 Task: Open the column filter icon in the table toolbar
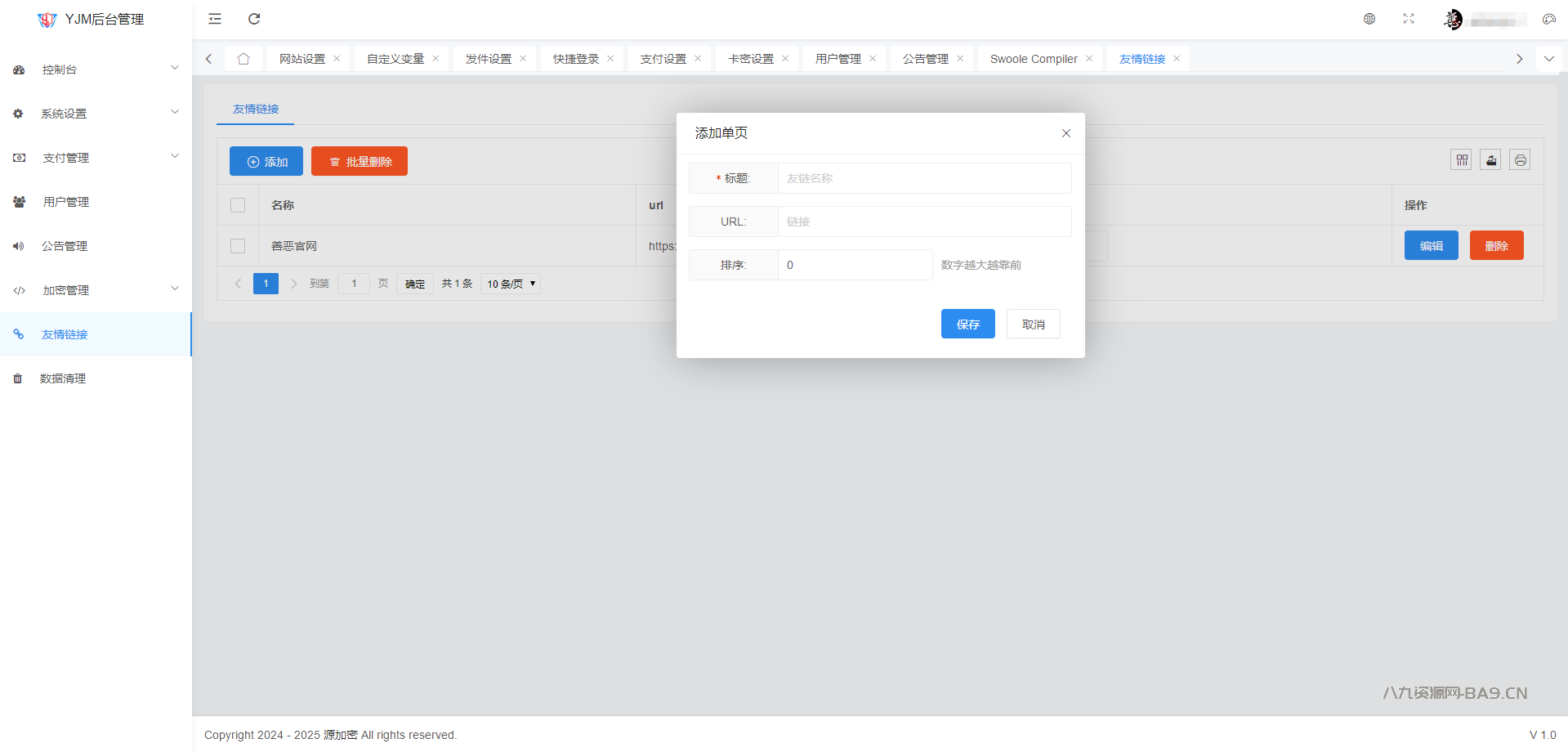(x=1462, y=160)
